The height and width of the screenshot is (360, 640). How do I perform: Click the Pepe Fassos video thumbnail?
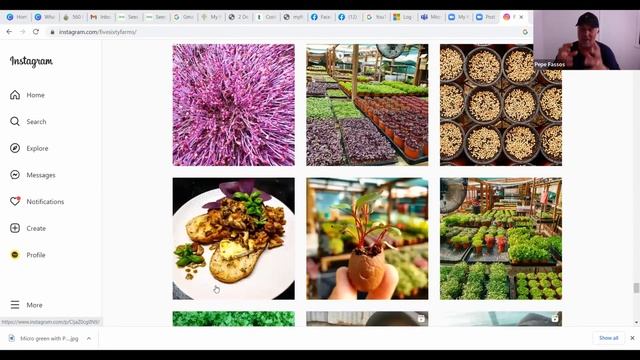(587, 40)
